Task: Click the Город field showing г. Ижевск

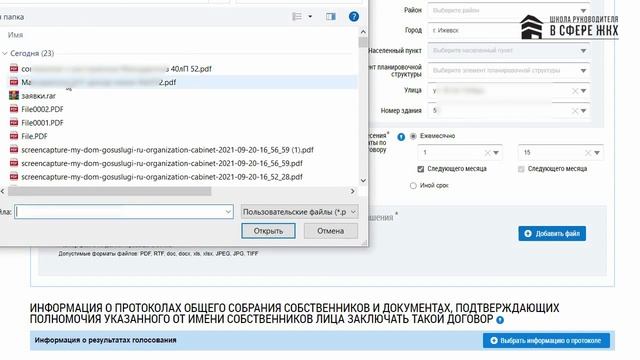Action: (x=509, y=30)
